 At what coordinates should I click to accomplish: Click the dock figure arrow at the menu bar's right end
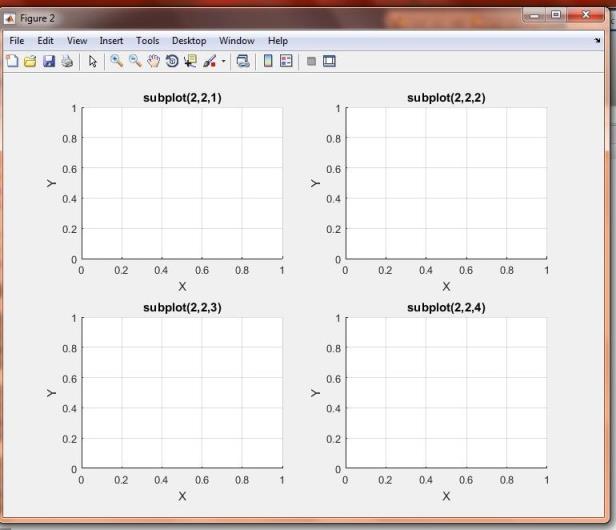[597, 40]
